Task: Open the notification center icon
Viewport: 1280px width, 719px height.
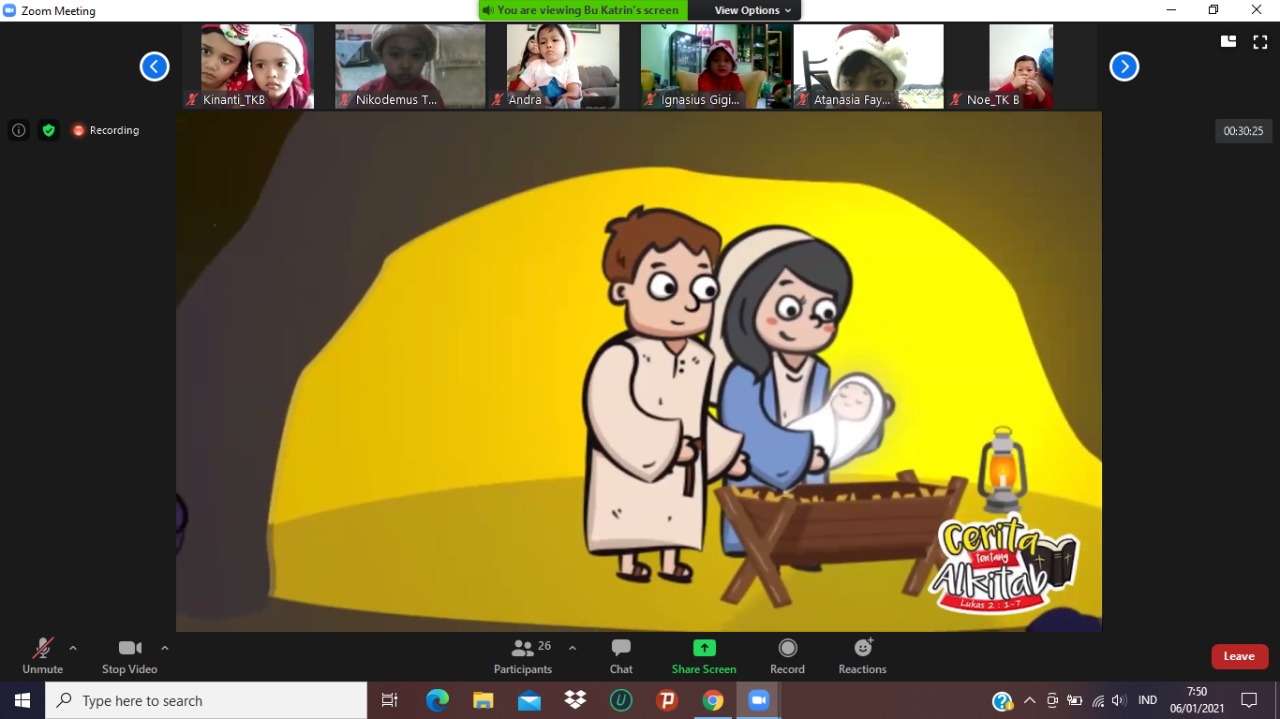Action: pyautogui.click(x=1249, y=700)
